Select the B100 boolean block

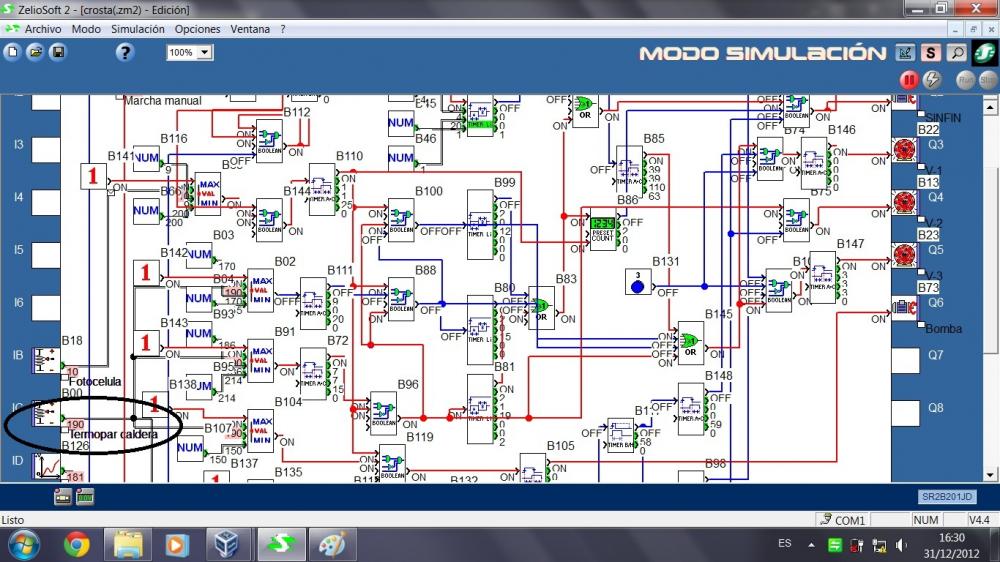[401, 220]
